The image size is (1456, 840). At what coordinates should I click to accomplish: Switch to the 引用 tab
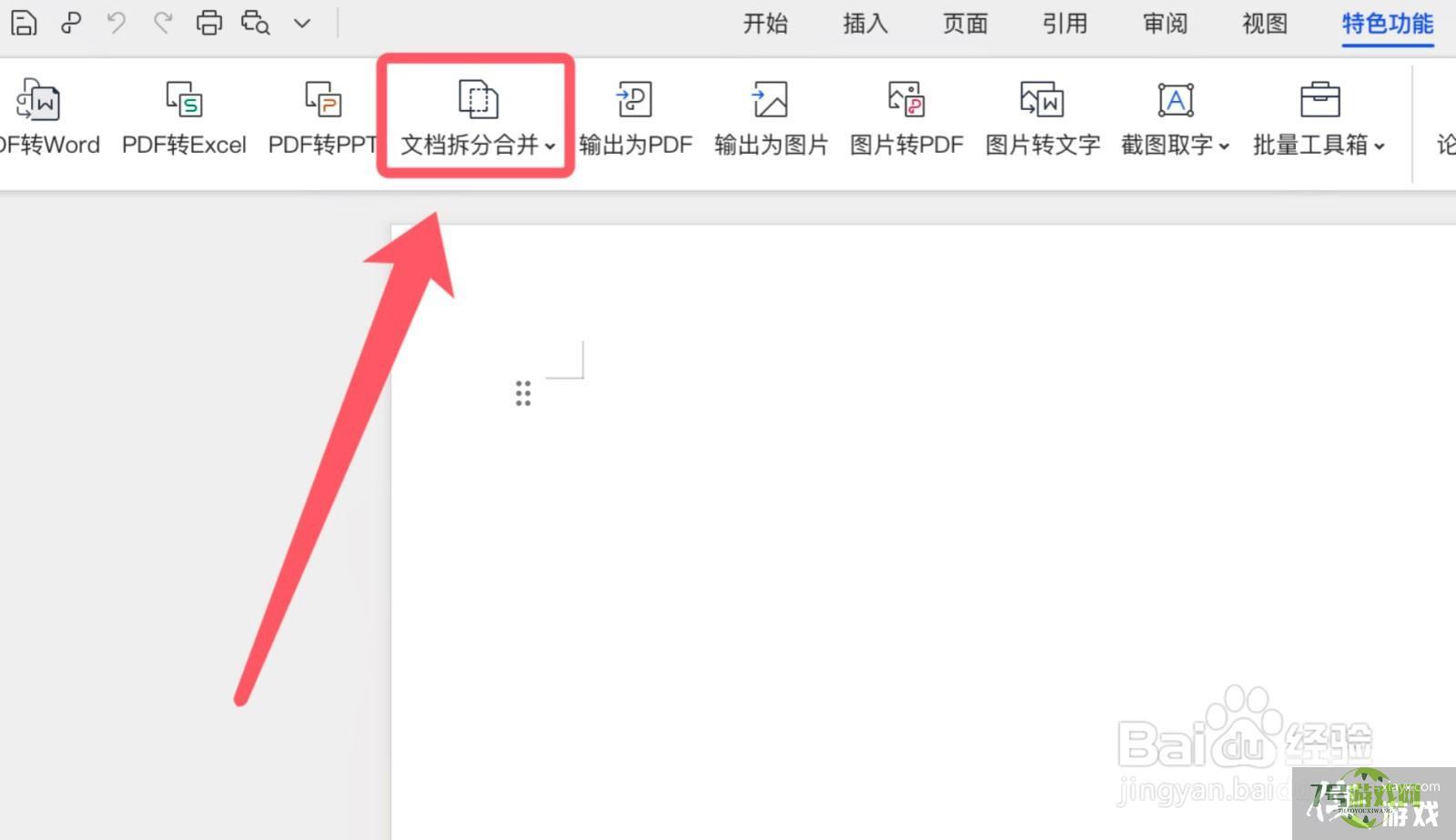tap(1066, 24)
